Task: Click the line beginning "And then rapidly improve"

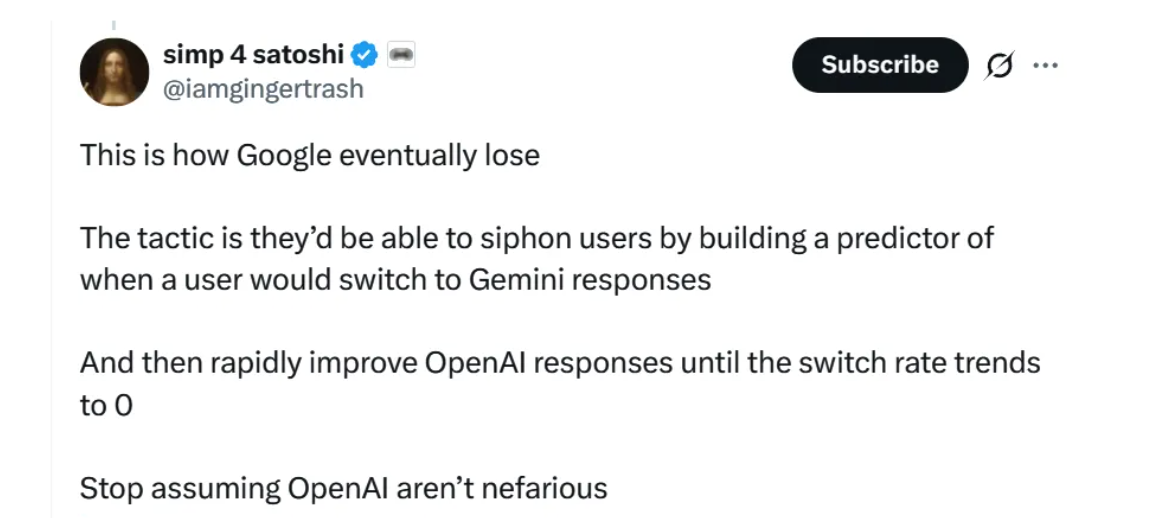Action: pyautogui.click(x=559, y=362)
